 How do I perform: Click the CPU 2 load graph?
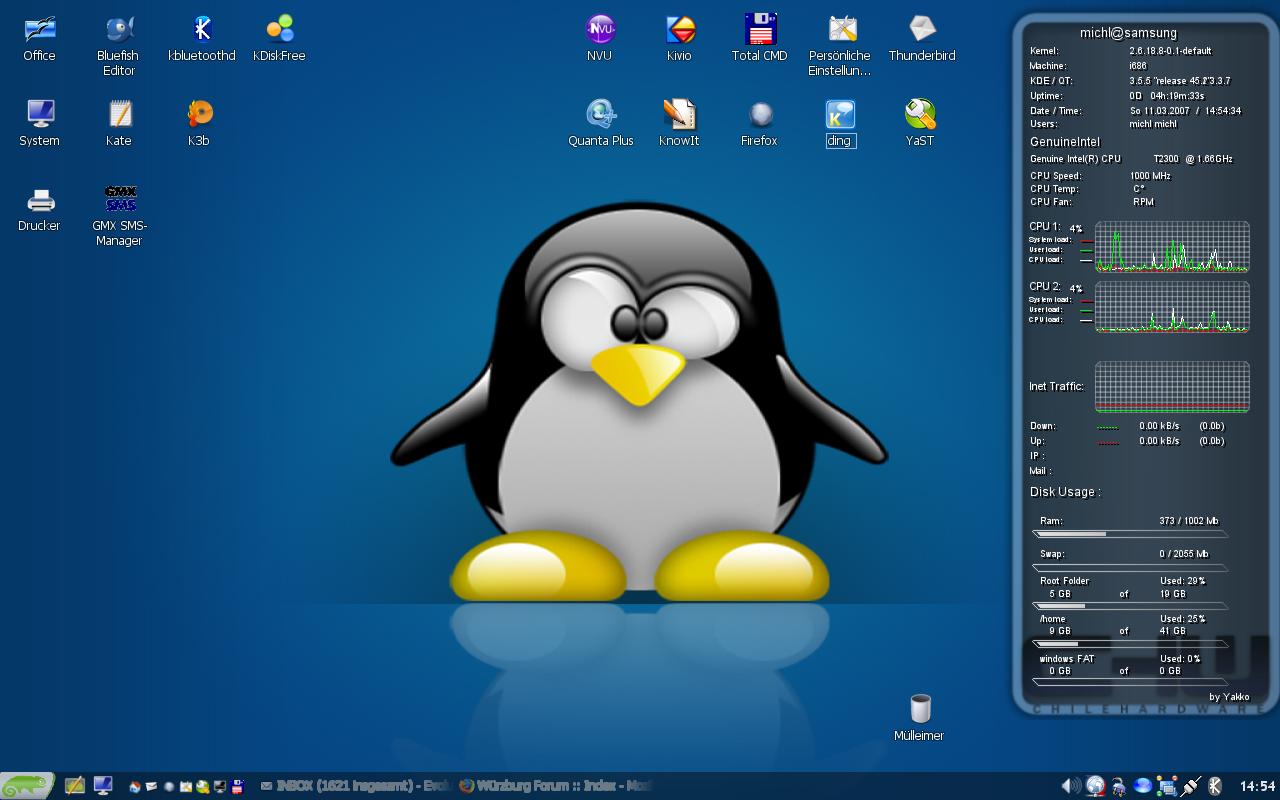point(1172,307)
